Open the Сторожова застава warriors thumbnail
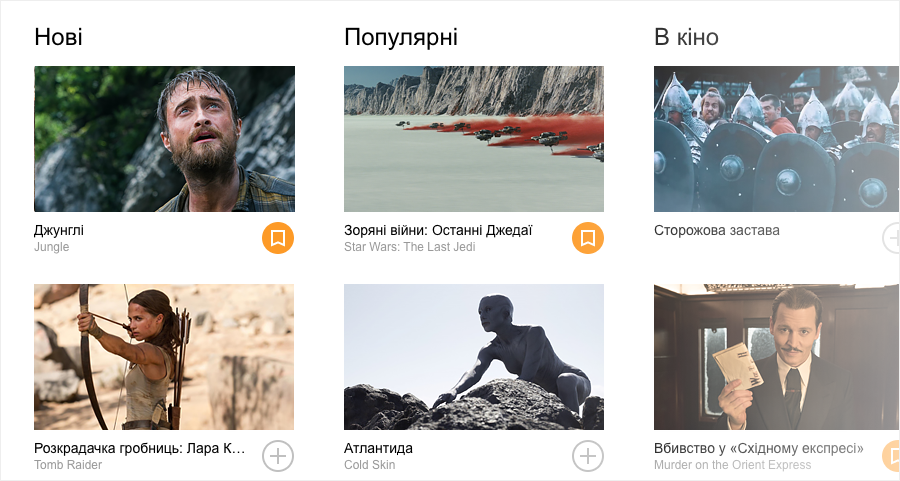 pos(777,139)
